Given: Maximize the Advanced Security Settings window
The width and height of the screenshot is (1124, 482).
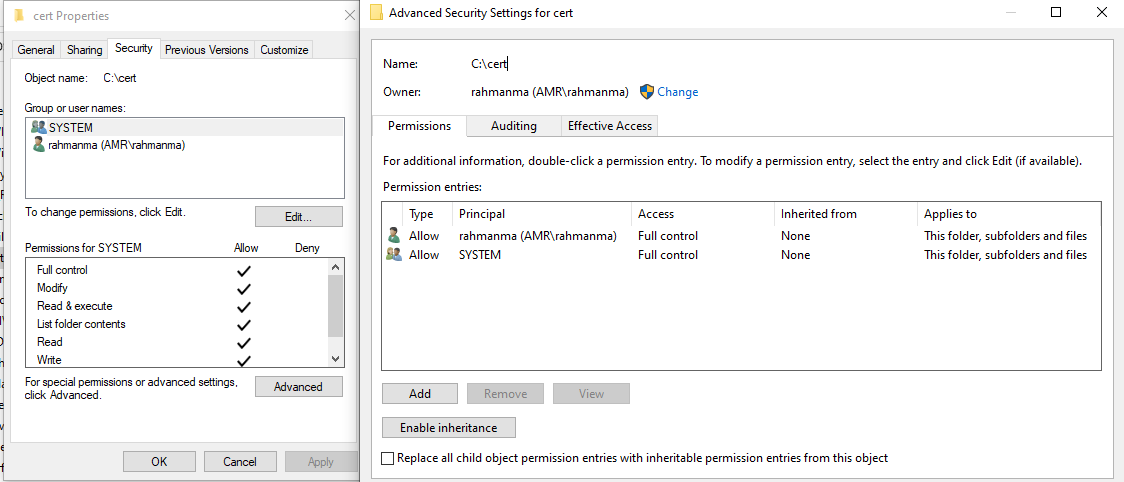Looking at the screenshot, I should pyautogui.click(x=1056, y=12).
